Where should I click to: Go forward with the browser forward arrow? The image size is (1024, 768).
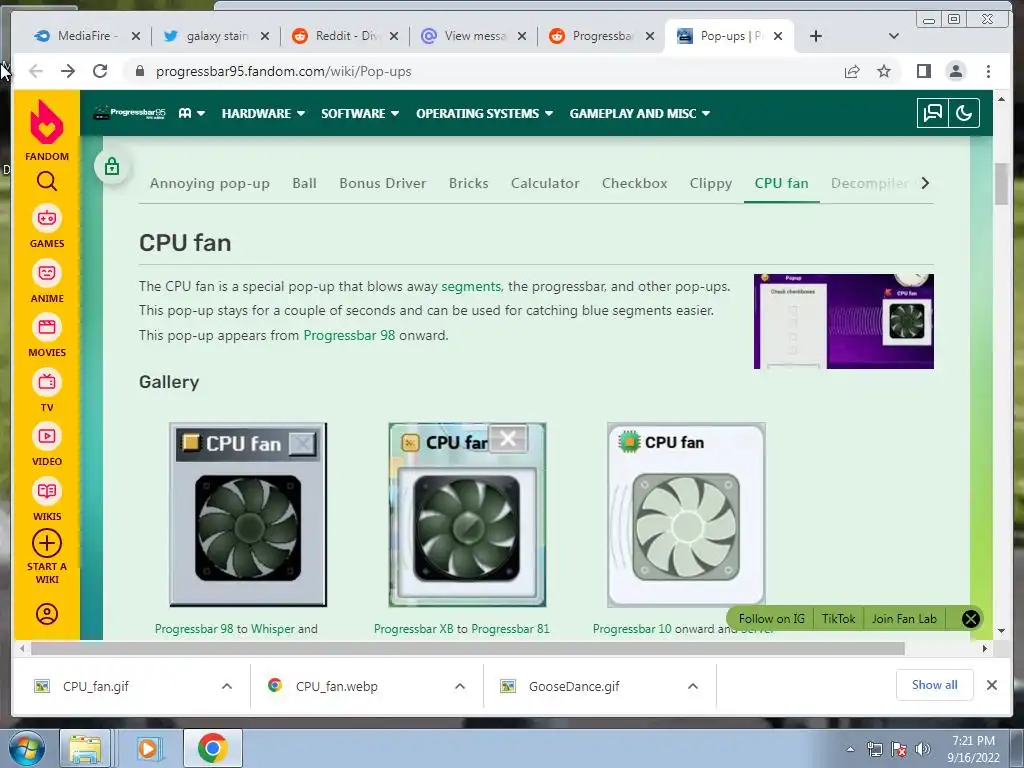click(x=68, y=71)
